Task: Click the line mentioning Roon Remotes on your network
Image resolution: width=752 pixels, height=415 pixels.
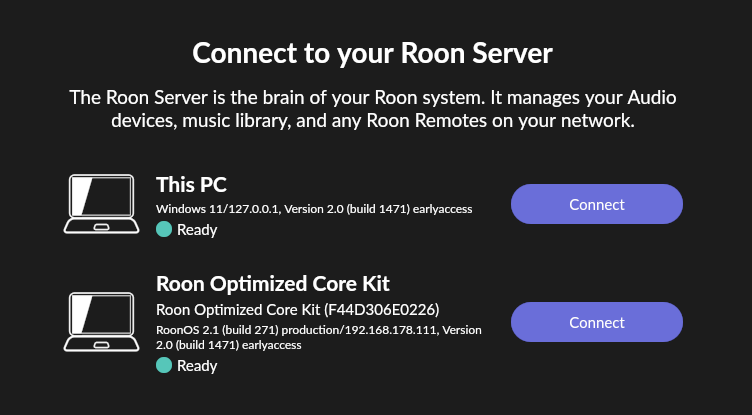Action: [x=373, y=120]
